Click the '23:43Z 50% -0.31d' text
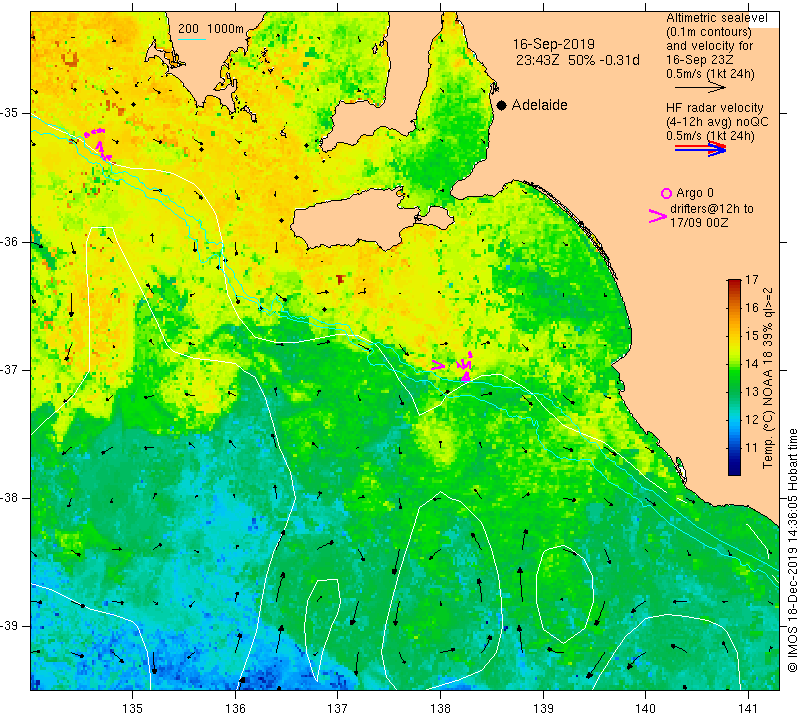 click(x=578, y=60)
